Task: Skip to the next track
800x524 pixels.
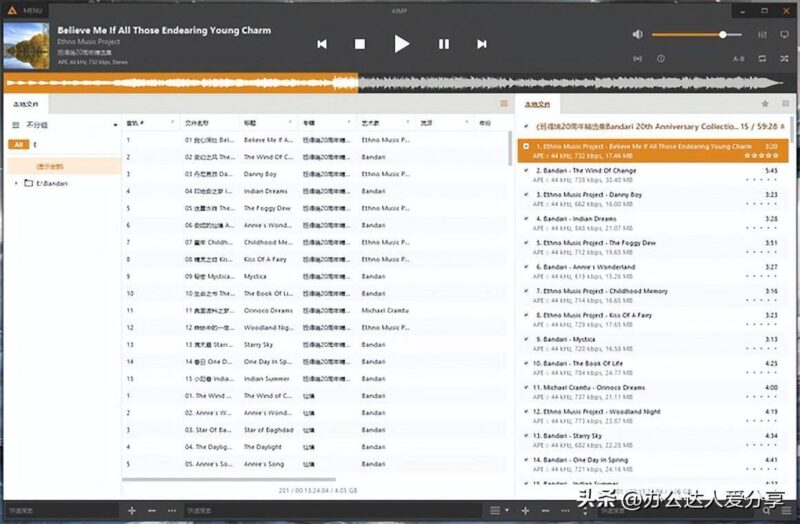Action: click(x=482, y=44)
